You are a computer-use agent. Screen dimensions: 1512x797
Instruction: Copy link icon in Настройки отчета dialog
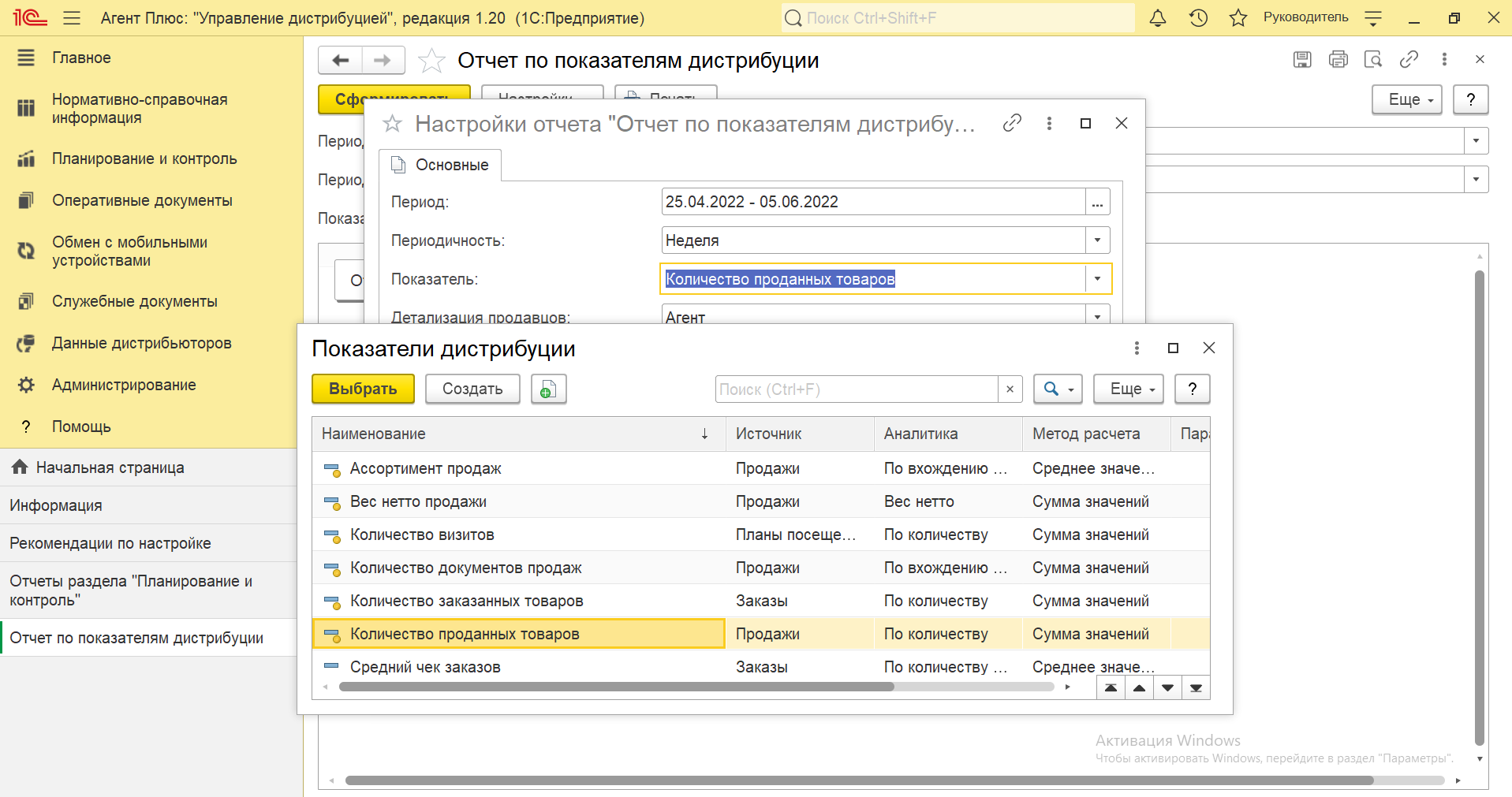click(1012, 123)
